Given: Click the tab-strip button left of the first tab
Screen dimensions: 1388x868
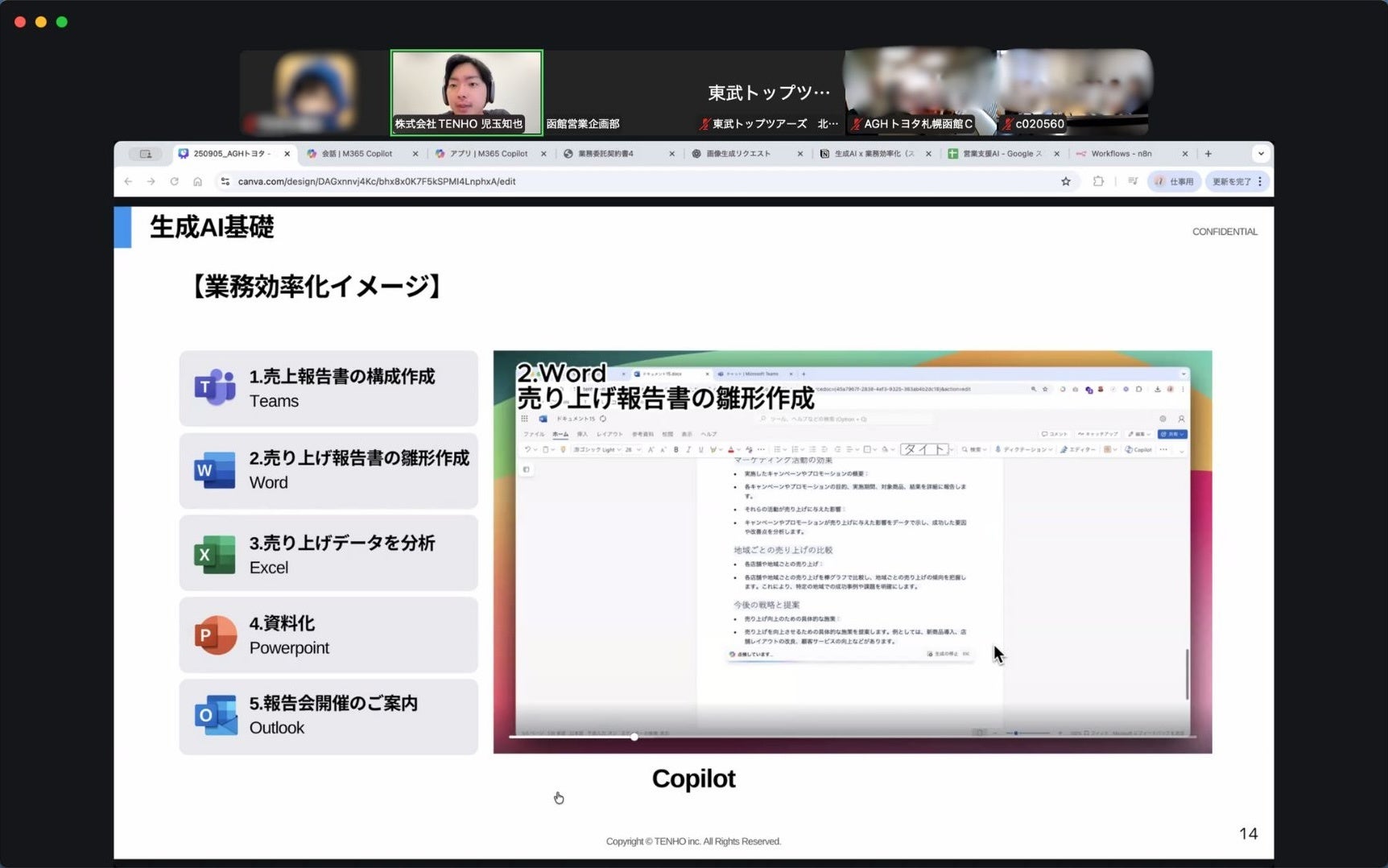Looking at the screenshot, I should pyautogui.click(x=146, y=154).
